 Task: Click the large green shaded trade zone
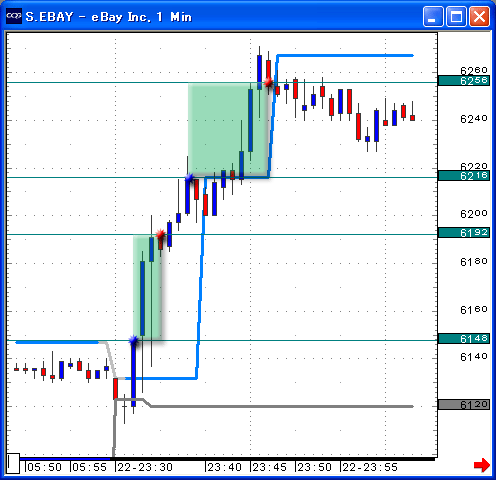[228, 130]
